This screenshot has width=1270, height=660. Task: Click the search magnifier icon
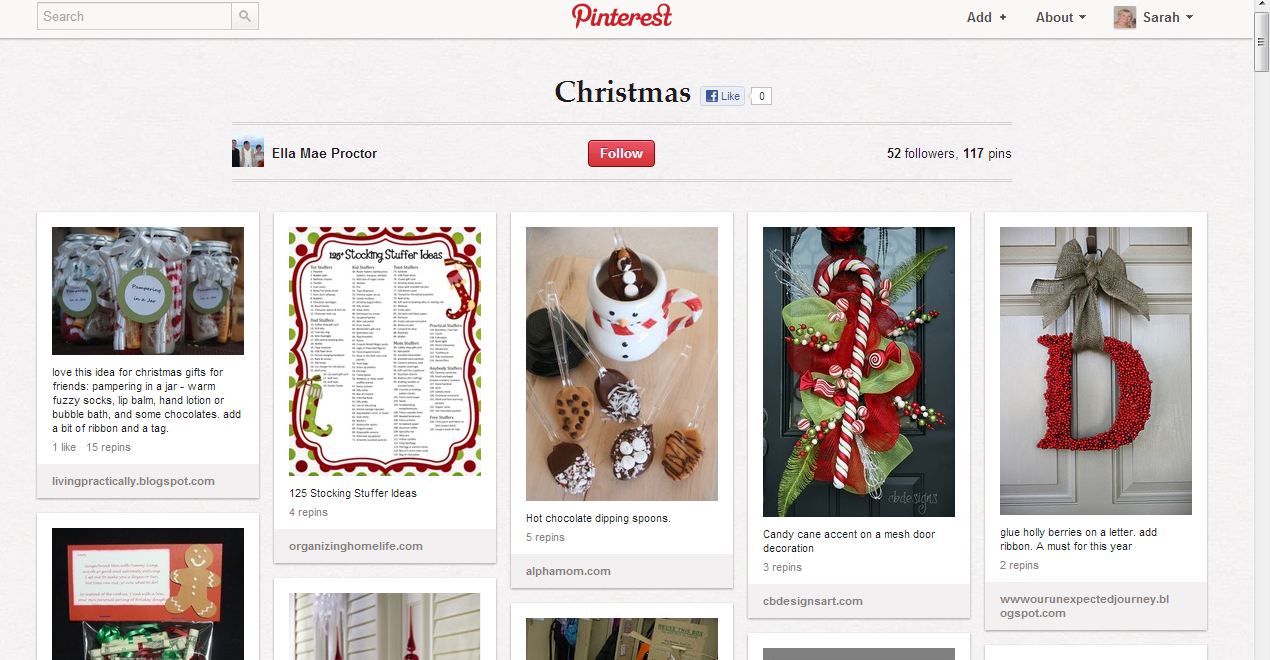(245, 16)
